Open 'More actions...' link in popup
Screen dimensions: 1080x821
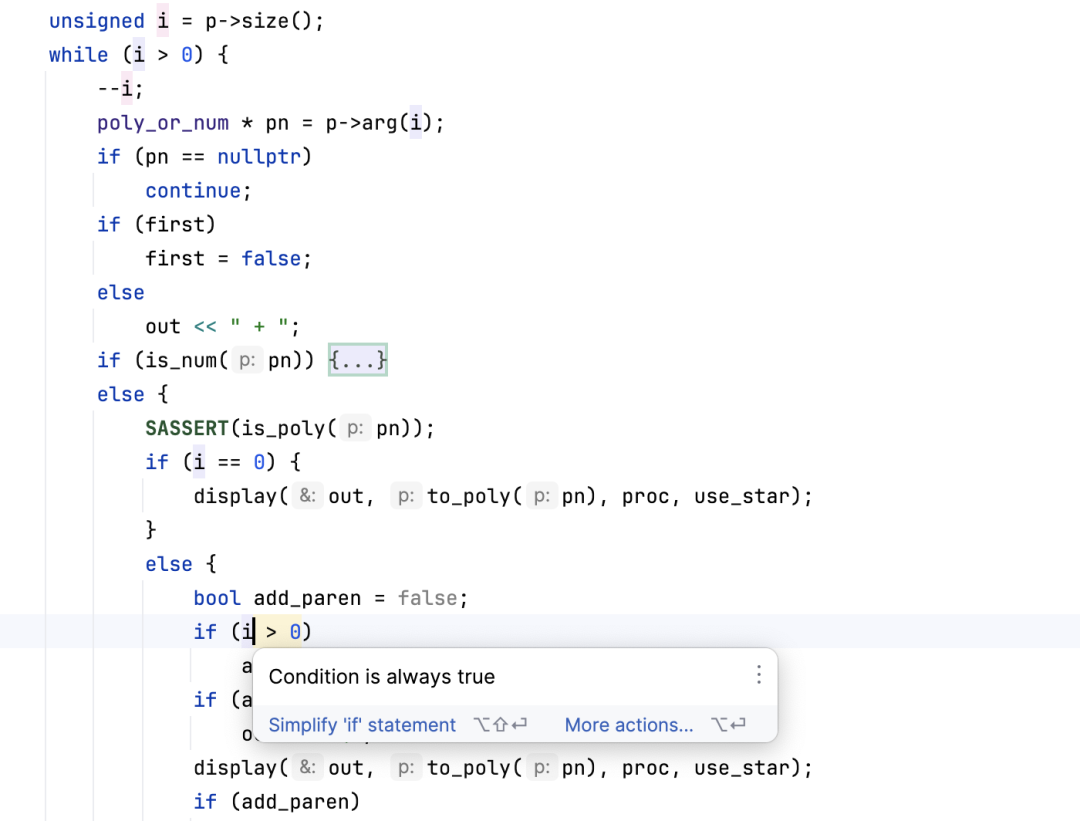629,725
